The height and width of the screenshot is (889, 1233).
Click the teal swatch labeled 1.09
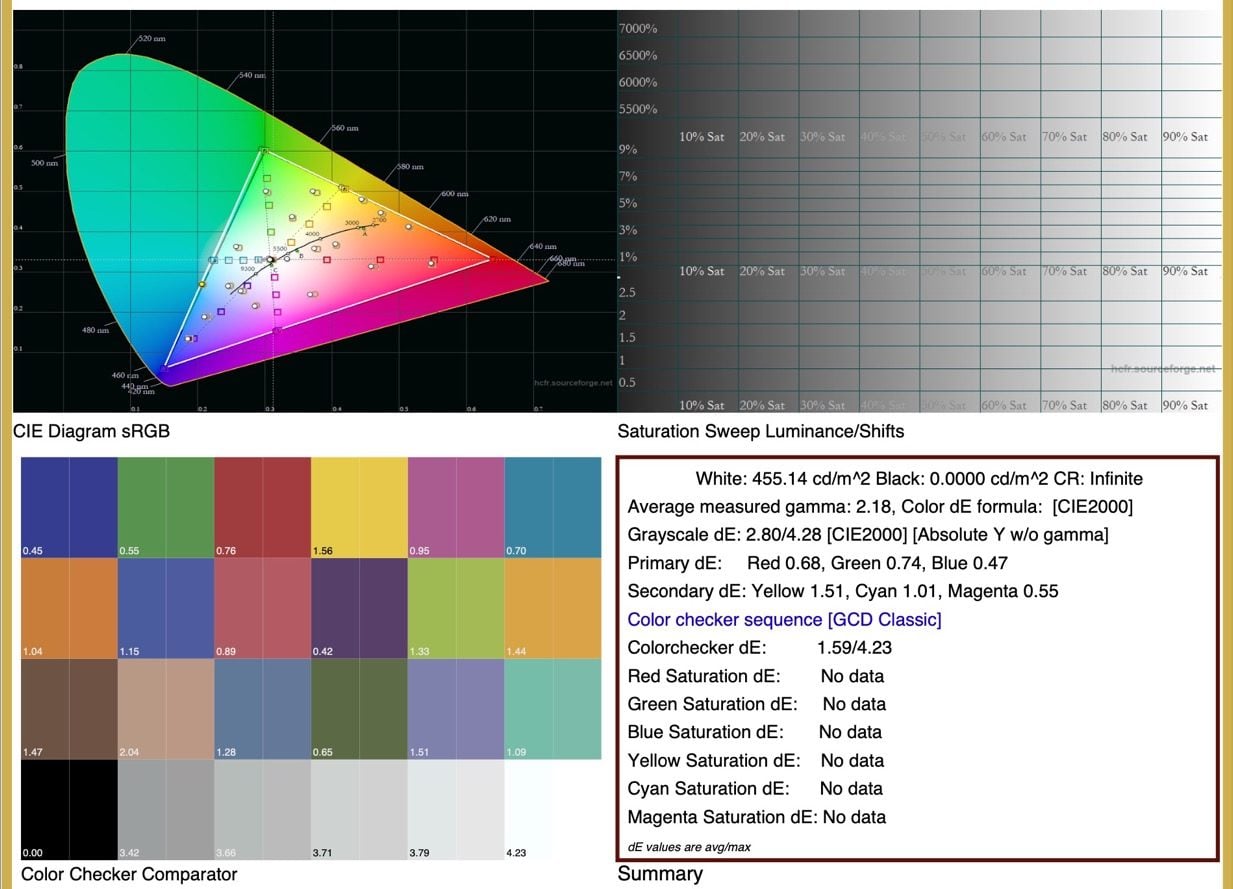[553, 708]
